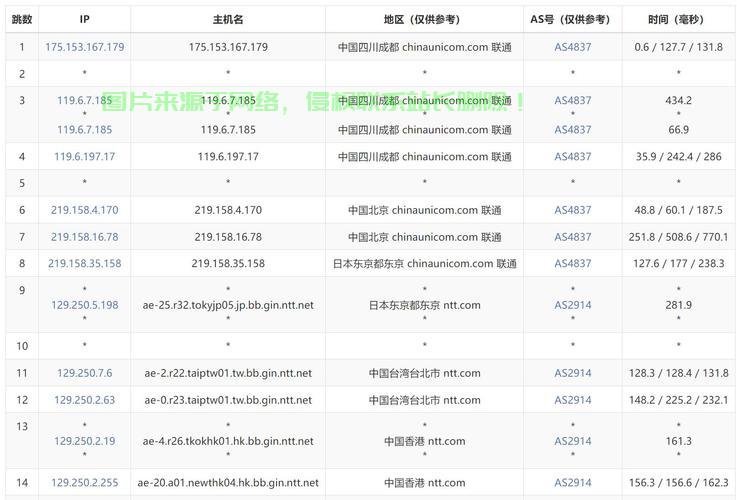Viewport: 737px width, 500px height.
Task: Click the AS2914 link in hop 14 row
Action: tap(573, 483)
